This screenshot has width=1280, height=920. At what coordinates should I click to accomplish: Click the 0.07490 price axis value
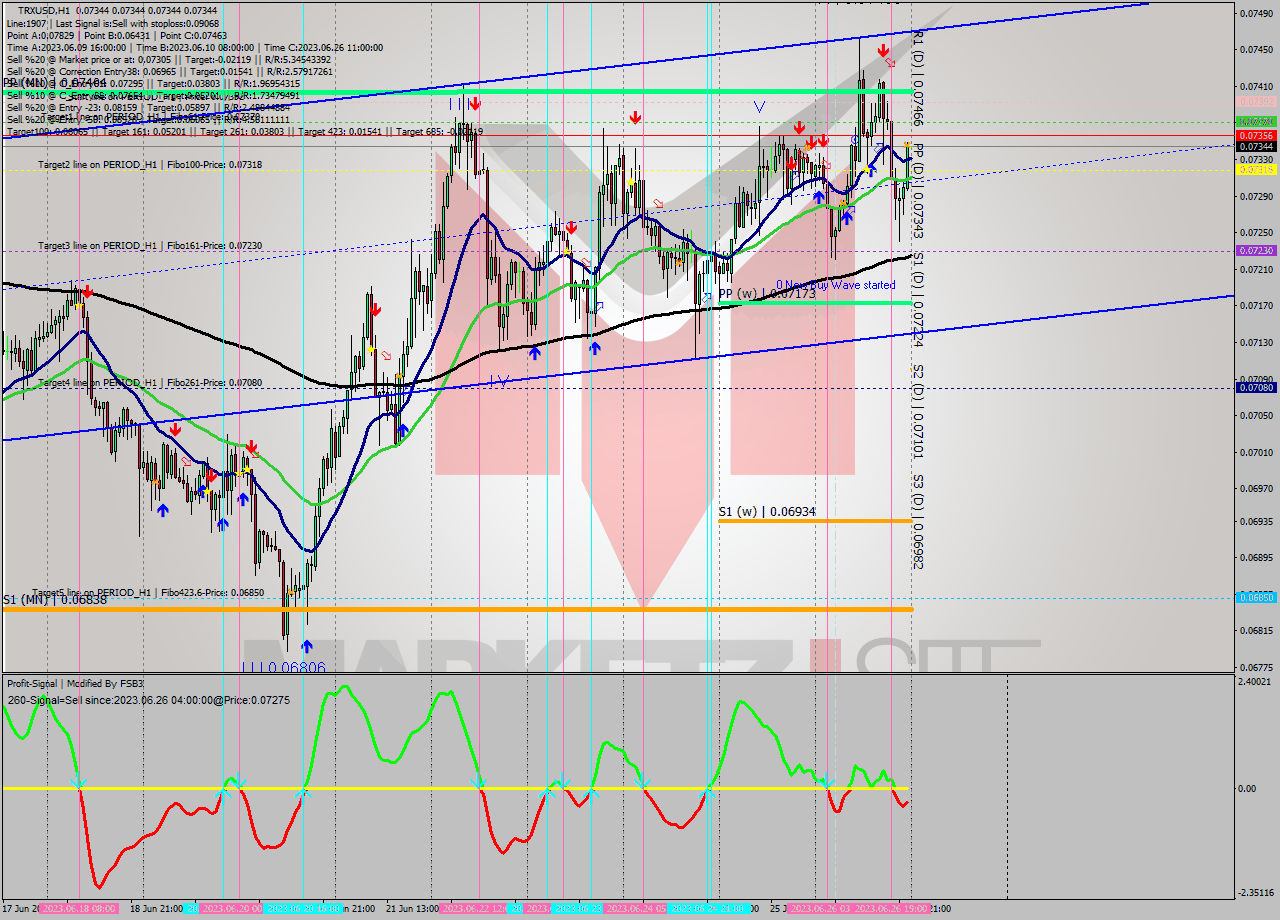1256,13
